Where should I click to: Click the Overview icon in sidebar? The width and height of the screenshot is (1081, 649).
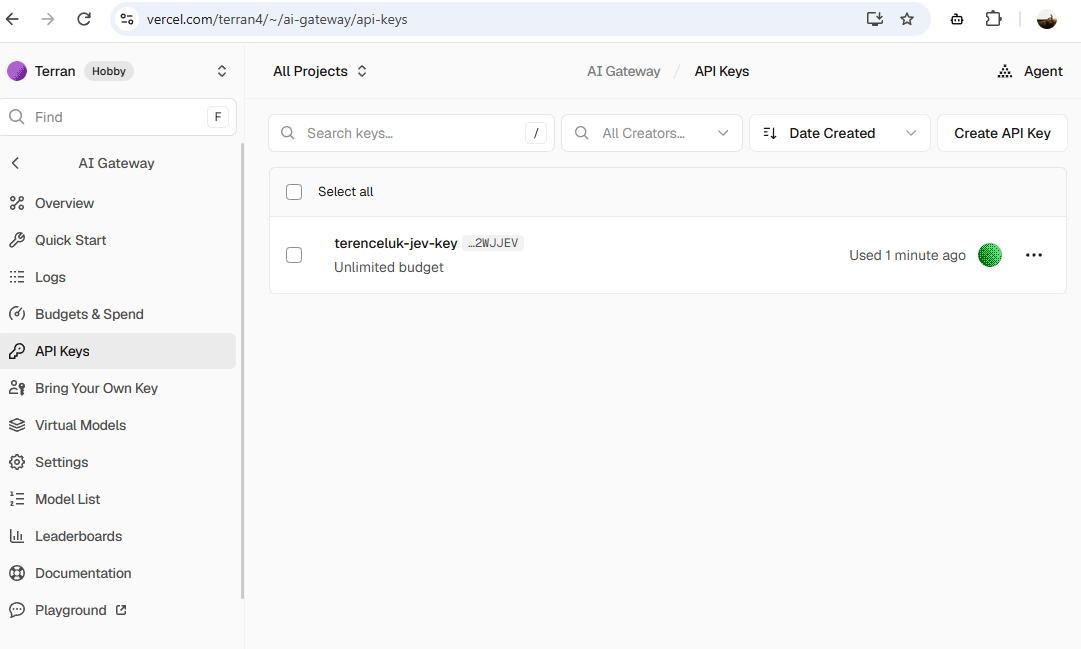click(17, 203)
